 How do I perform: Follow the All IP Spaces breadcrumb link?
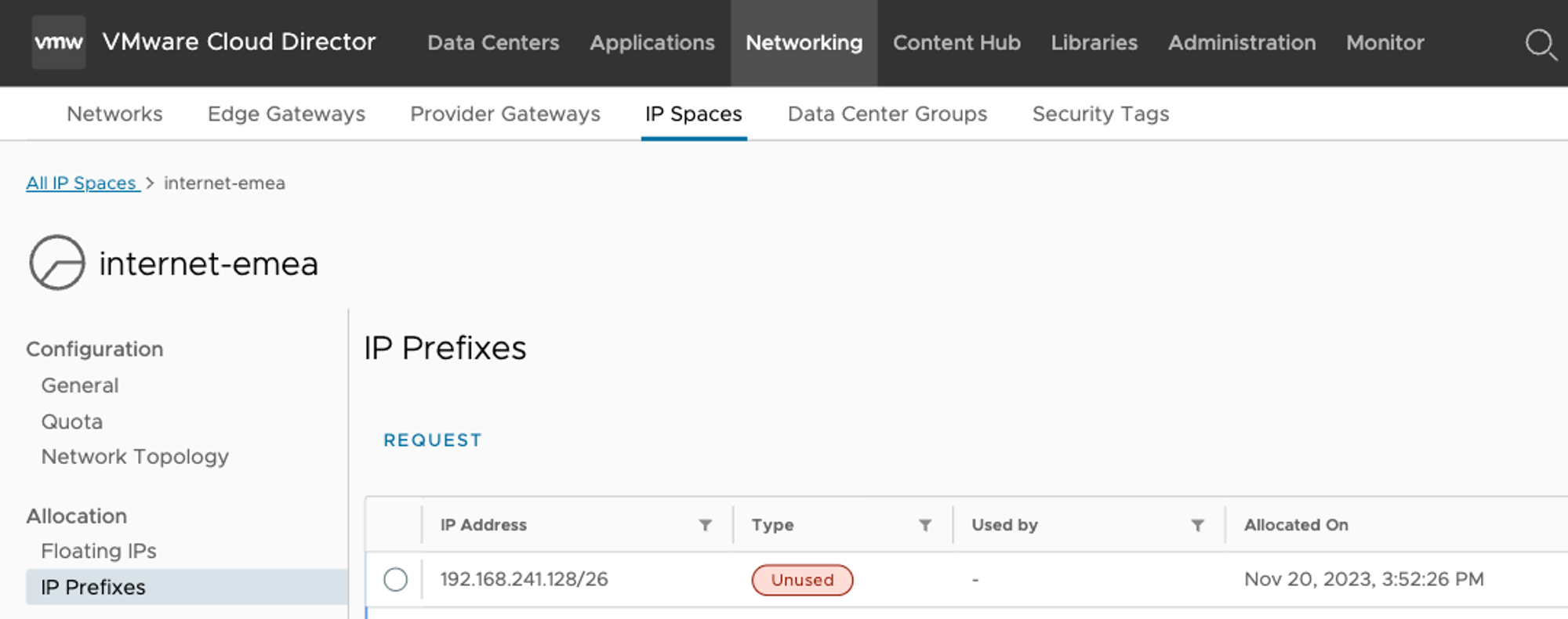[82, 183]
